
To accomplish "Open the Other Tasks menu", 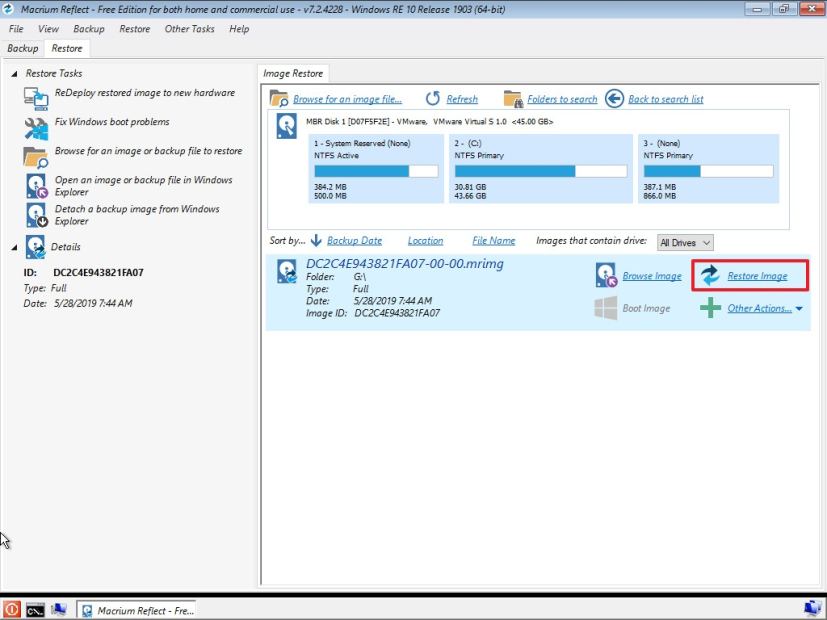I will click(189, 29).
